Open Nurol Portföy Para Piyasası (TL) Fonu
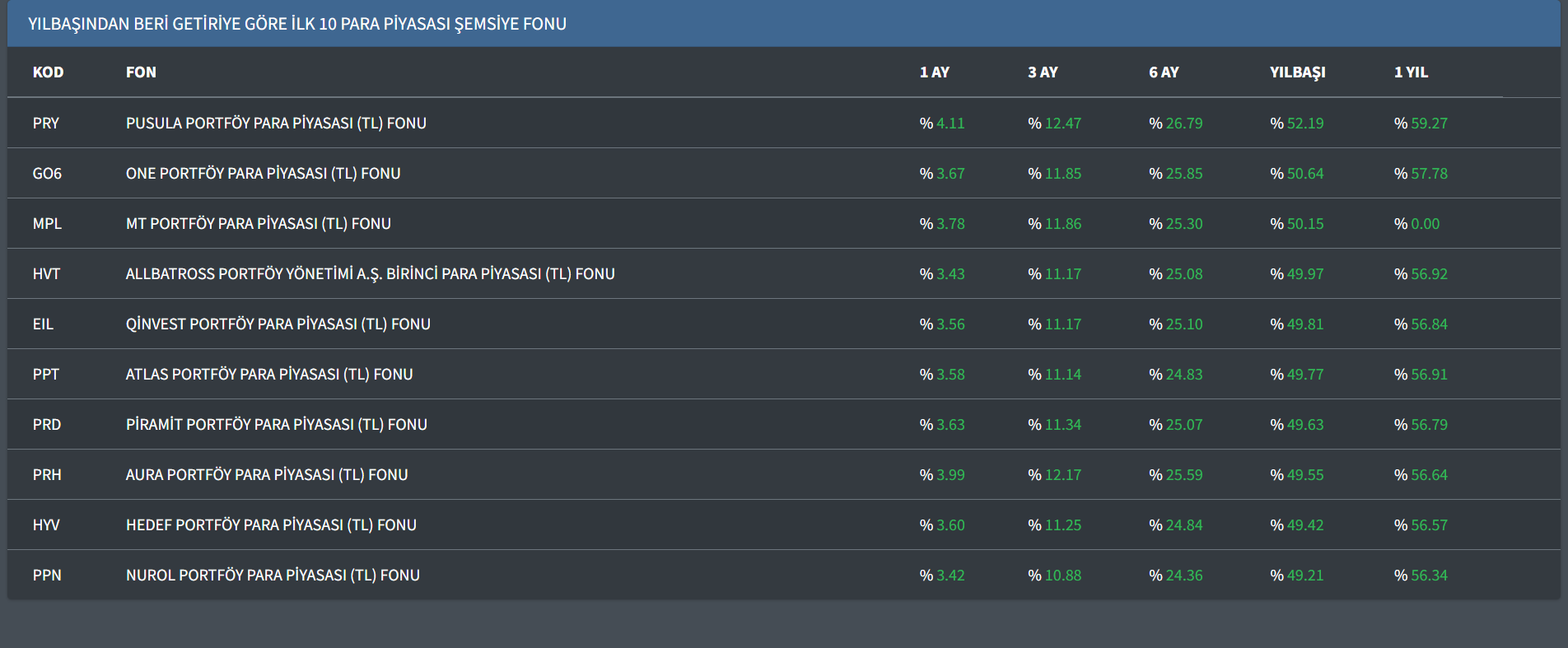Viewport: 1568px width, 648px height. pyautogui.click(x=273, y=576)
